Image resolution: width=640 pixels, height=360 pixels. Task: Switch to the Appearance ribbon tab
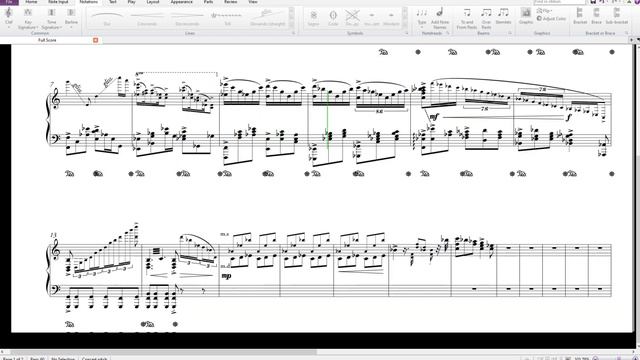[x=181, y=2]
